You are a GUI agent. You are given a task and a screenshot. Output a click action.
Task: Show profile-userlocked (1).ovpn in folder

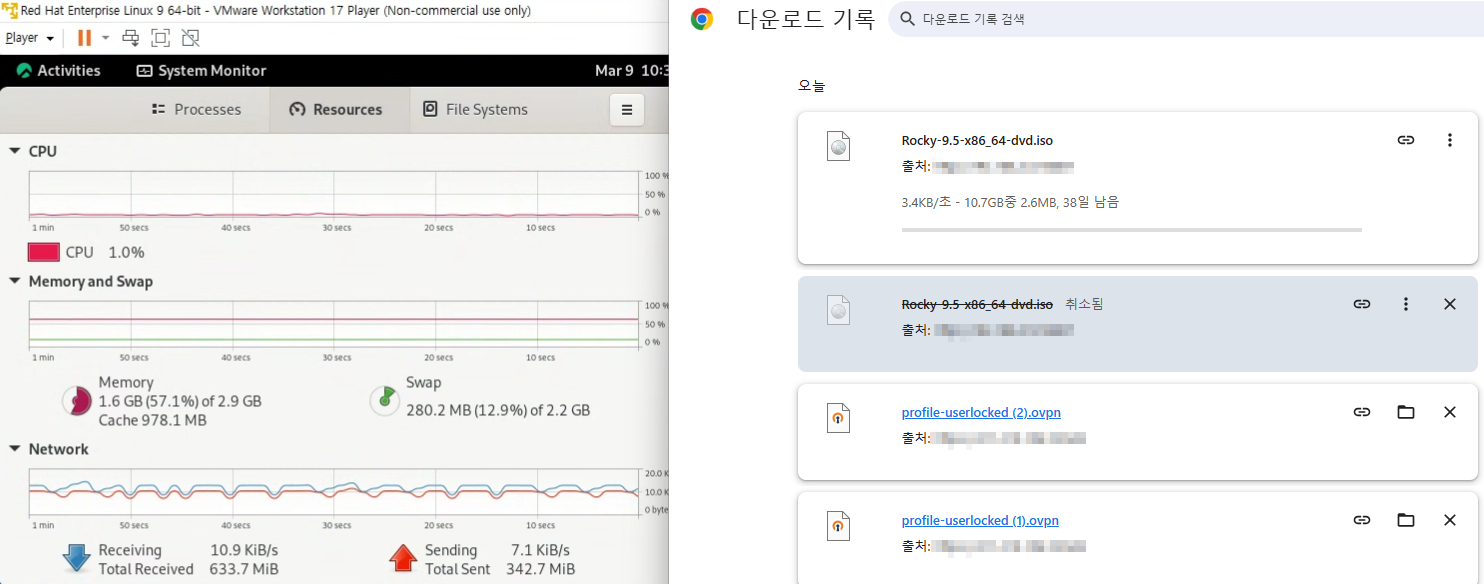coord(1406,520)
